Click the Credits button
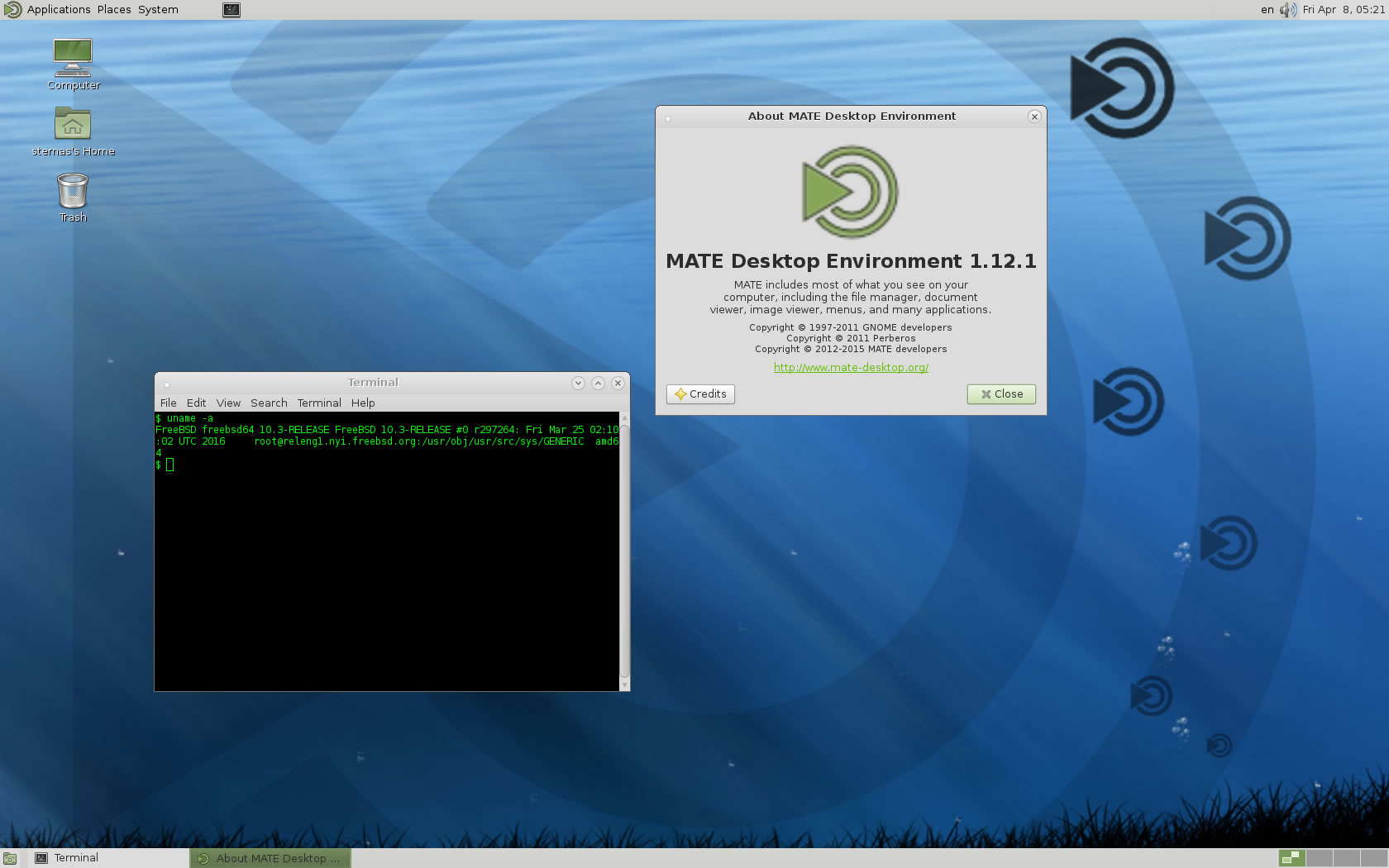The image size is (1389, 868). tap(700, 394)
